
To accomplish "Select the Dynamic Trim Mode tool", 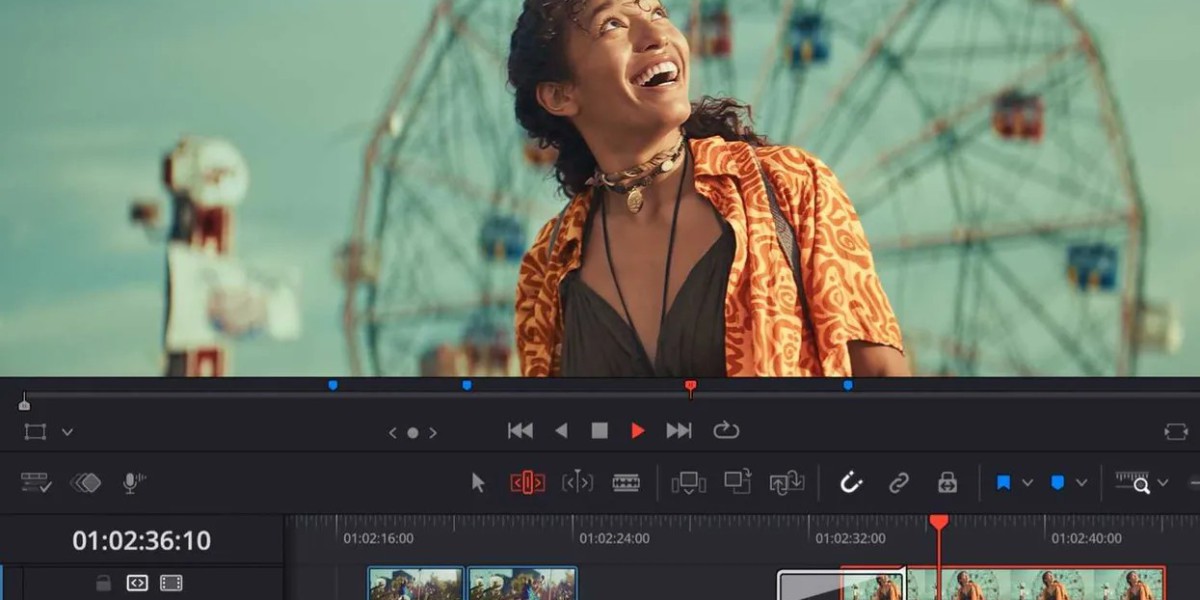I will [577, 483].
